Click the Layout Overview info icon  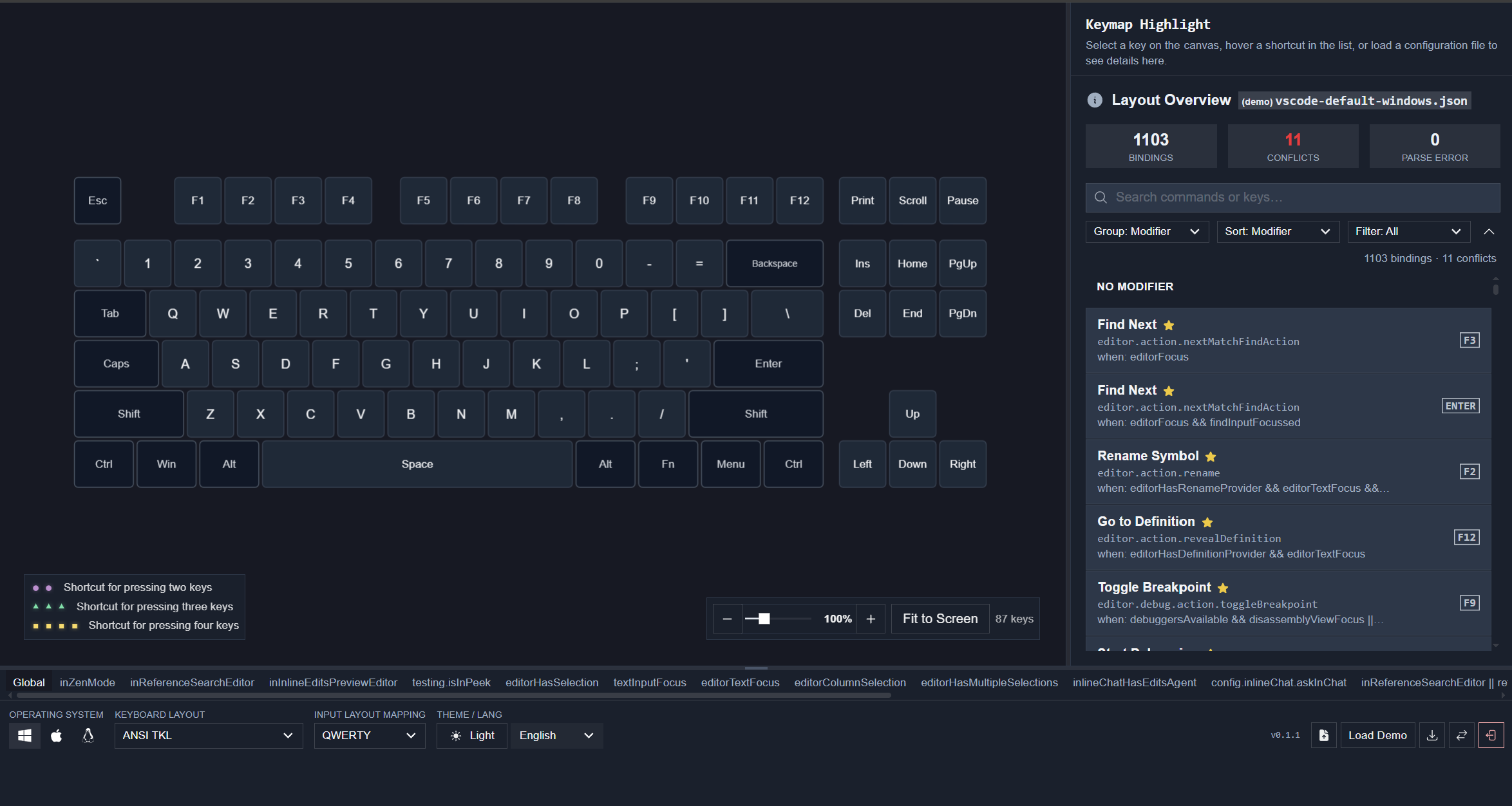coord(1095,100)
